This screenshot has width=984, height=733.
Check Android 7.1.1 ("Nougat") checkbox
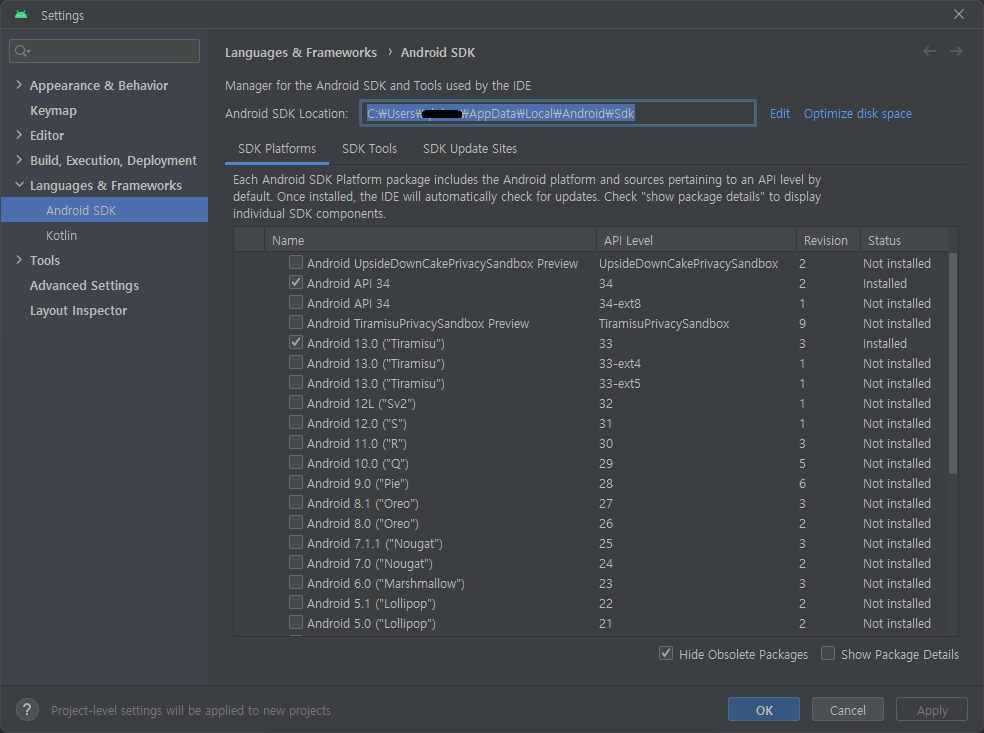(x=296, y=542)
